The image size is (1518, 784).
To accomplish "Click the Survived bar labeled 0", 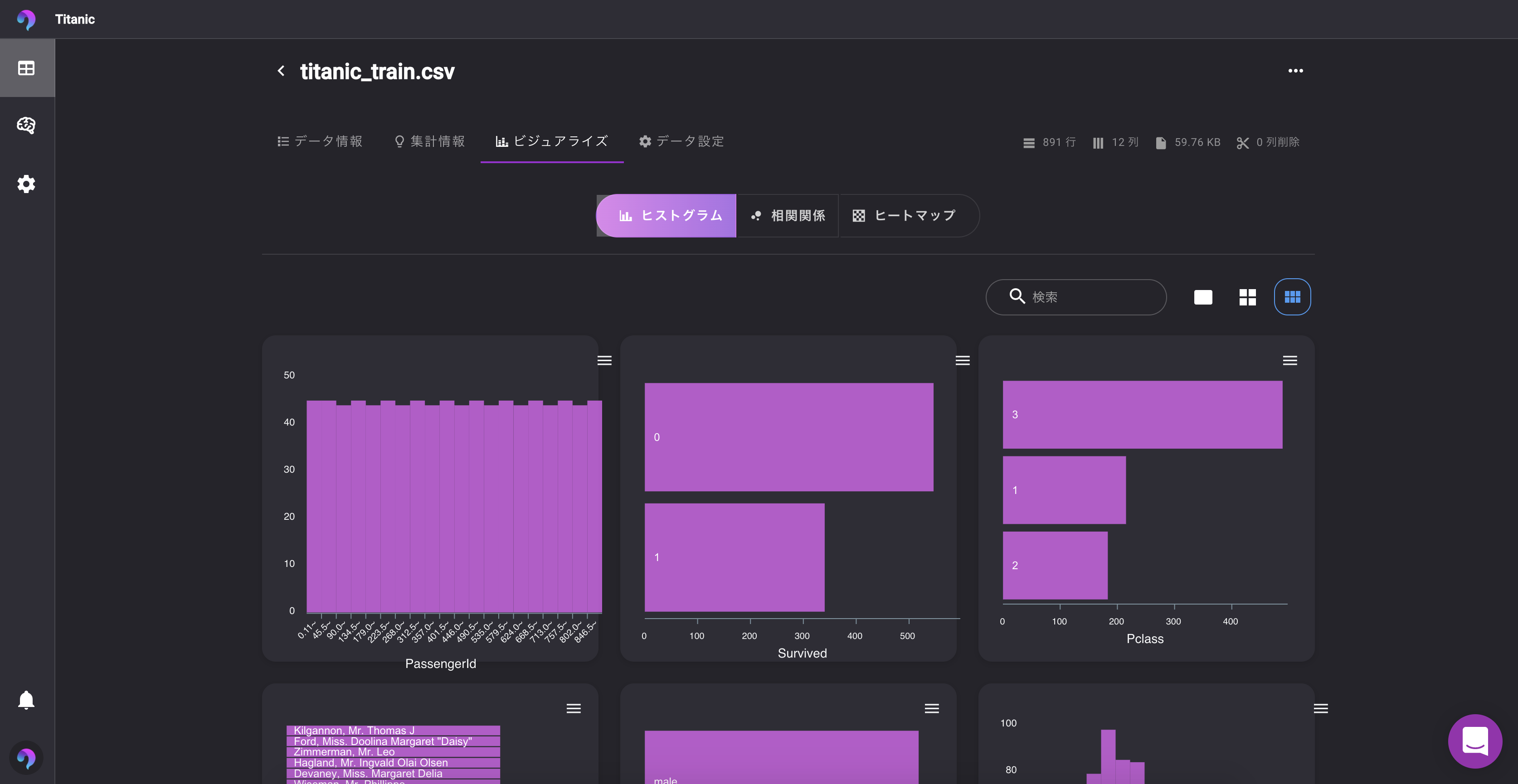I will [788, 437].
